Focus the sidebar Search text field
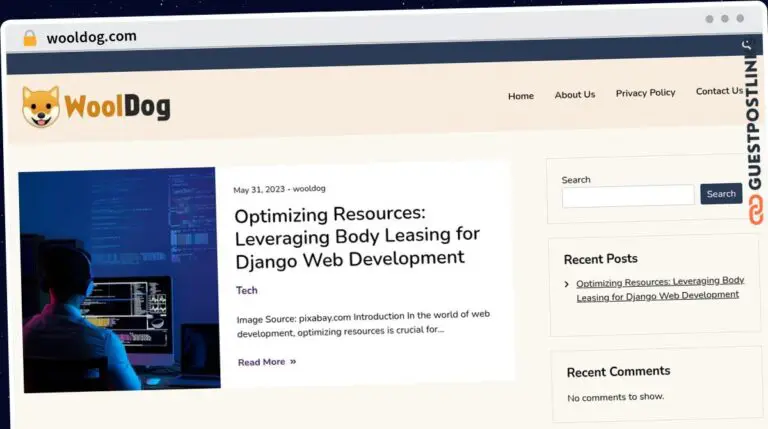 [627, 196]
